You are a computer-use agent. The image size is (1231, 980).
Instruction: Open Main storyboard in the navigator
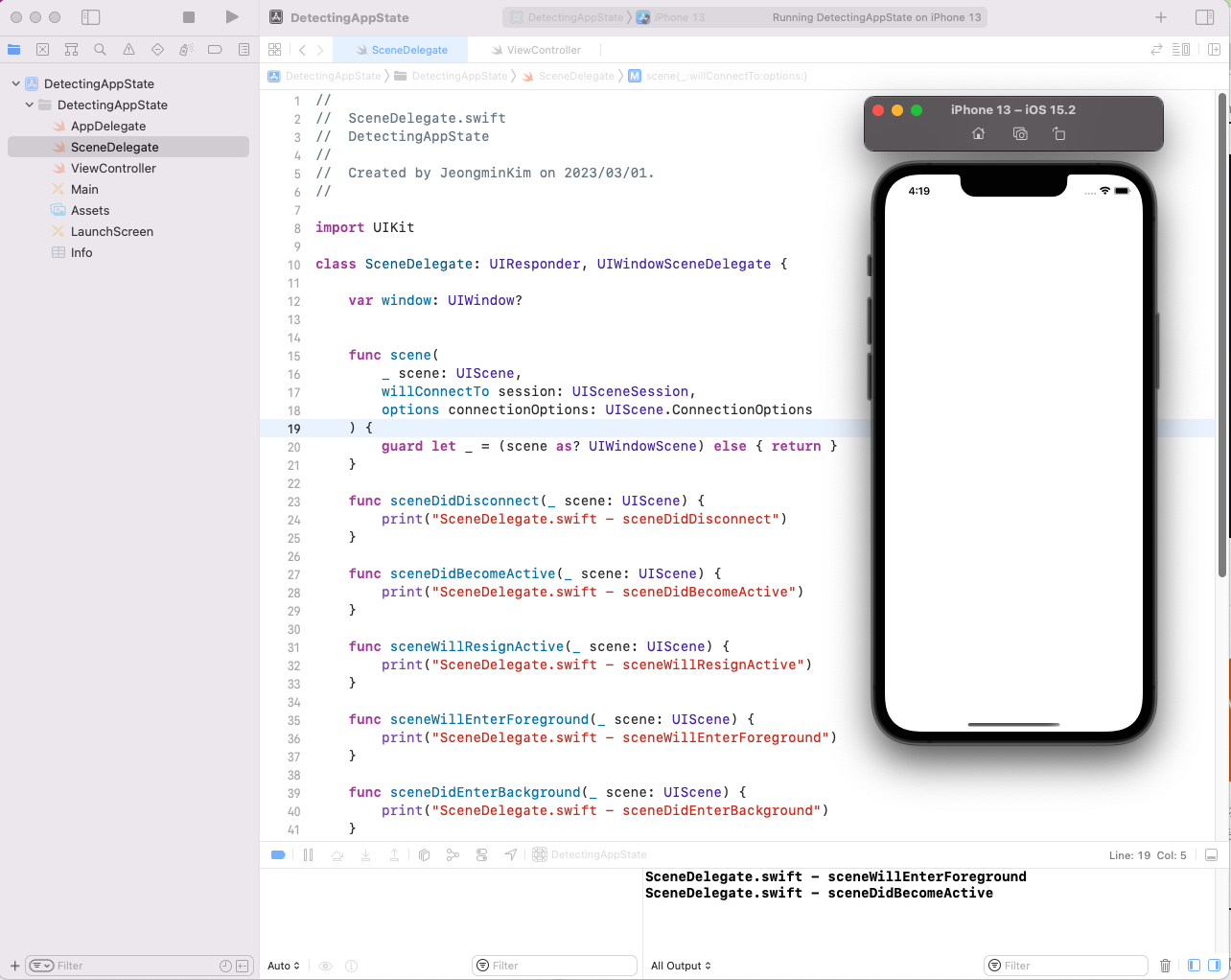(84, 190)
